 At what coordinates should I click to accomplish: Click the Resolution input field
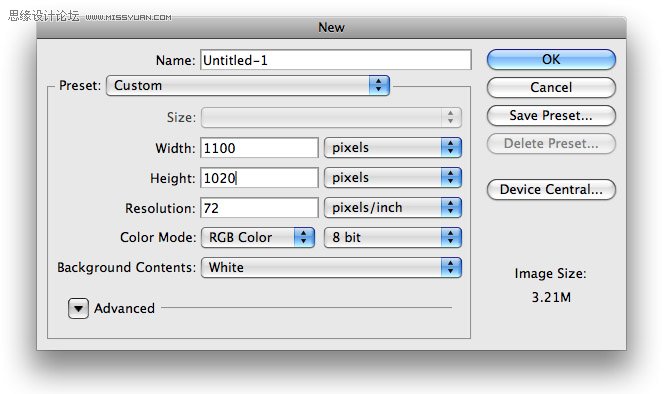[x=259, y=208]
